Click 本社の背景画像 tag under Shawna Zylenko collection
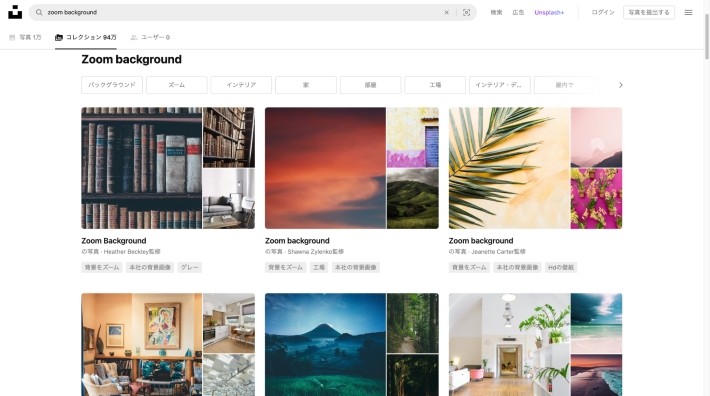Image resolution: width=710 pixels, height=396 pixels. (x=355, y=267)
